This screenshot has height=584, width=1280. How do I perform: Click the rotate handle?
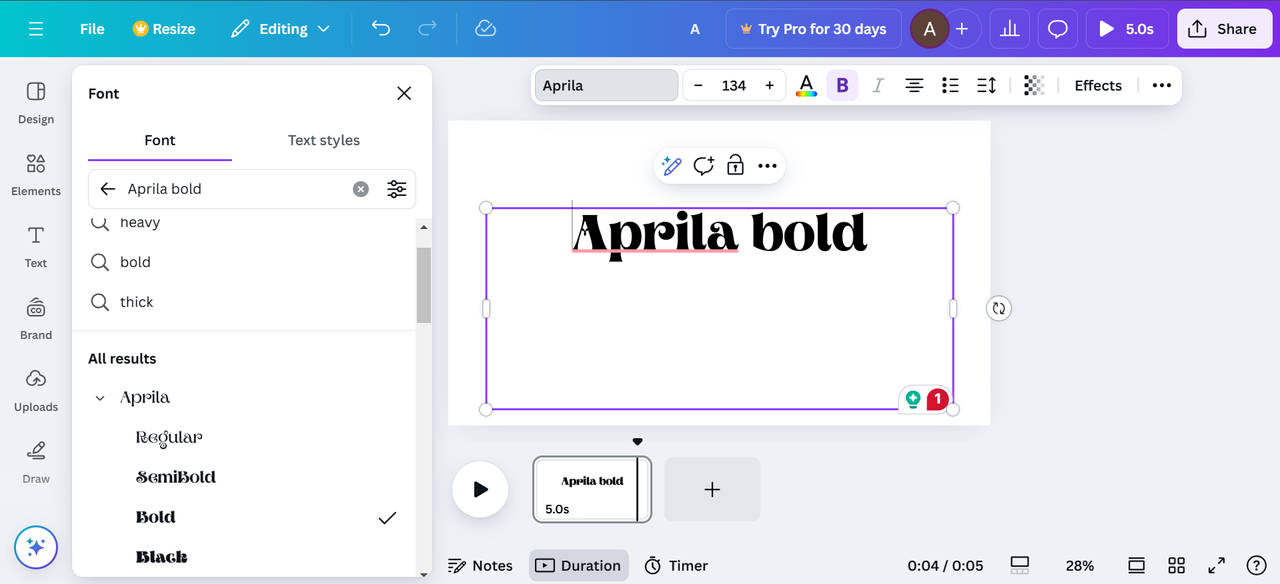(998, 308)
